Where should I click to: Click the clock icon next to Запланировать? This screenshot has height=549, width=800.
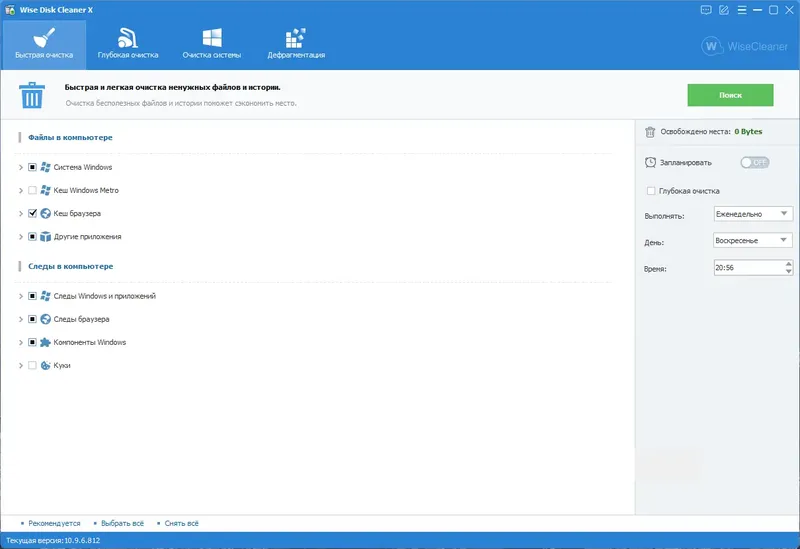(x=650, y=162)
